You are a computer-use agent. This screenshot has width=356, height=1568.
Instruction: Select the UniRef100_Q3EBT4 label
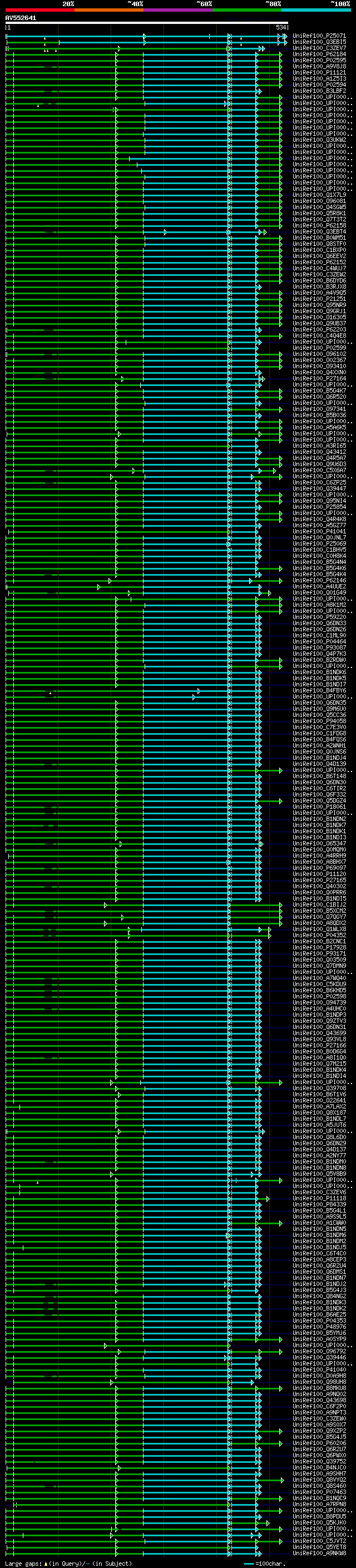319,231
